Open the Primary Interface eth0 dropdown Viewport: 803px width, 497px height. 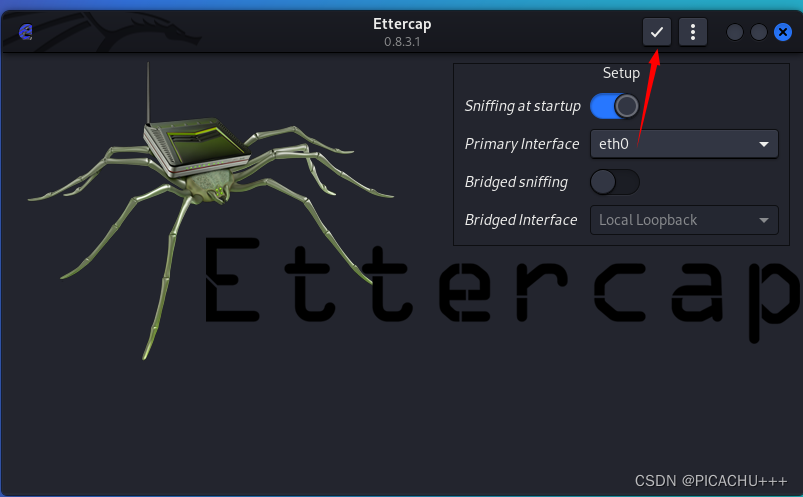(684, 144)
